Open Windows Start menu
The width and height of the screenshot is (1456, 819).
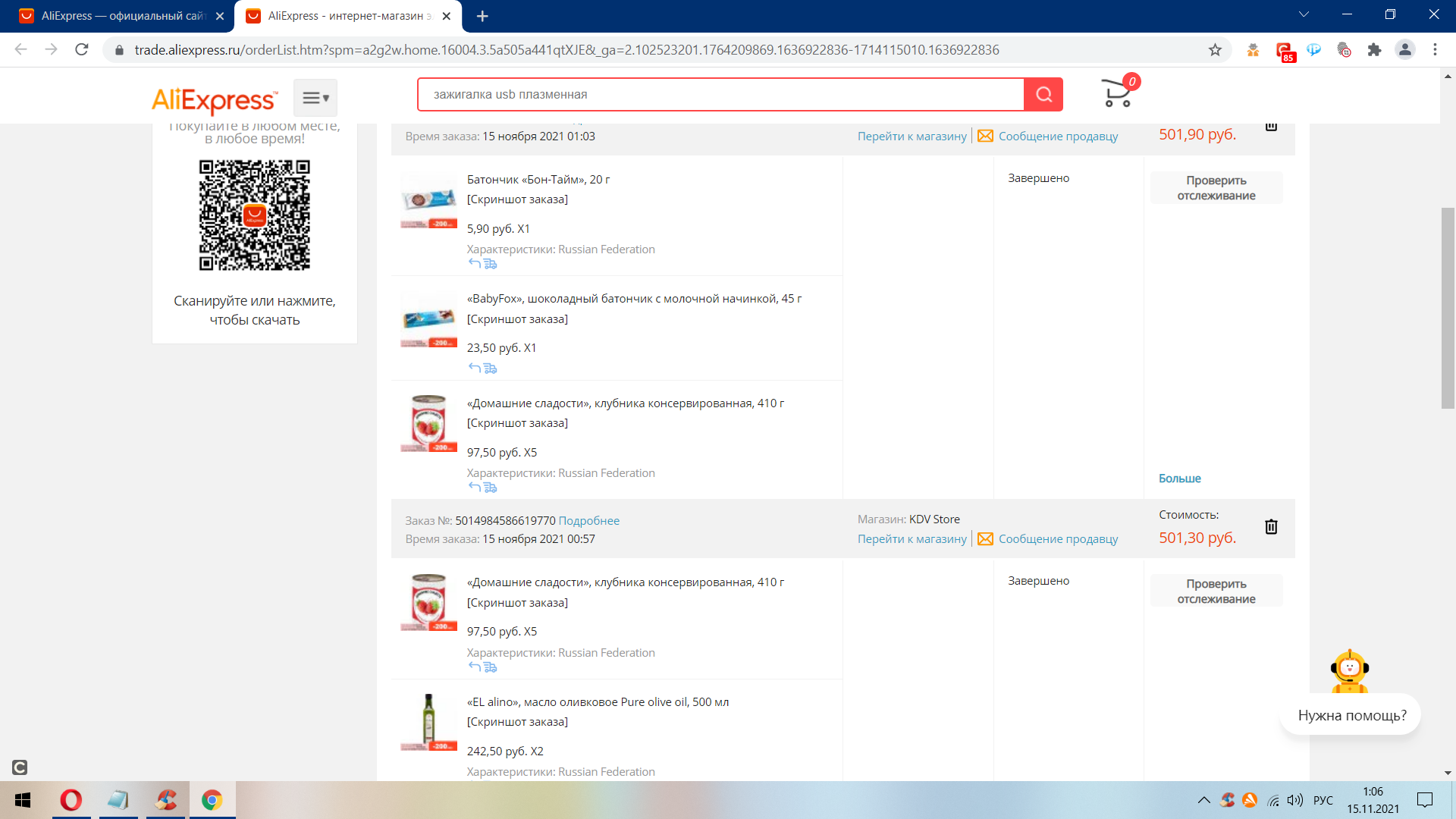coord(23,800)
